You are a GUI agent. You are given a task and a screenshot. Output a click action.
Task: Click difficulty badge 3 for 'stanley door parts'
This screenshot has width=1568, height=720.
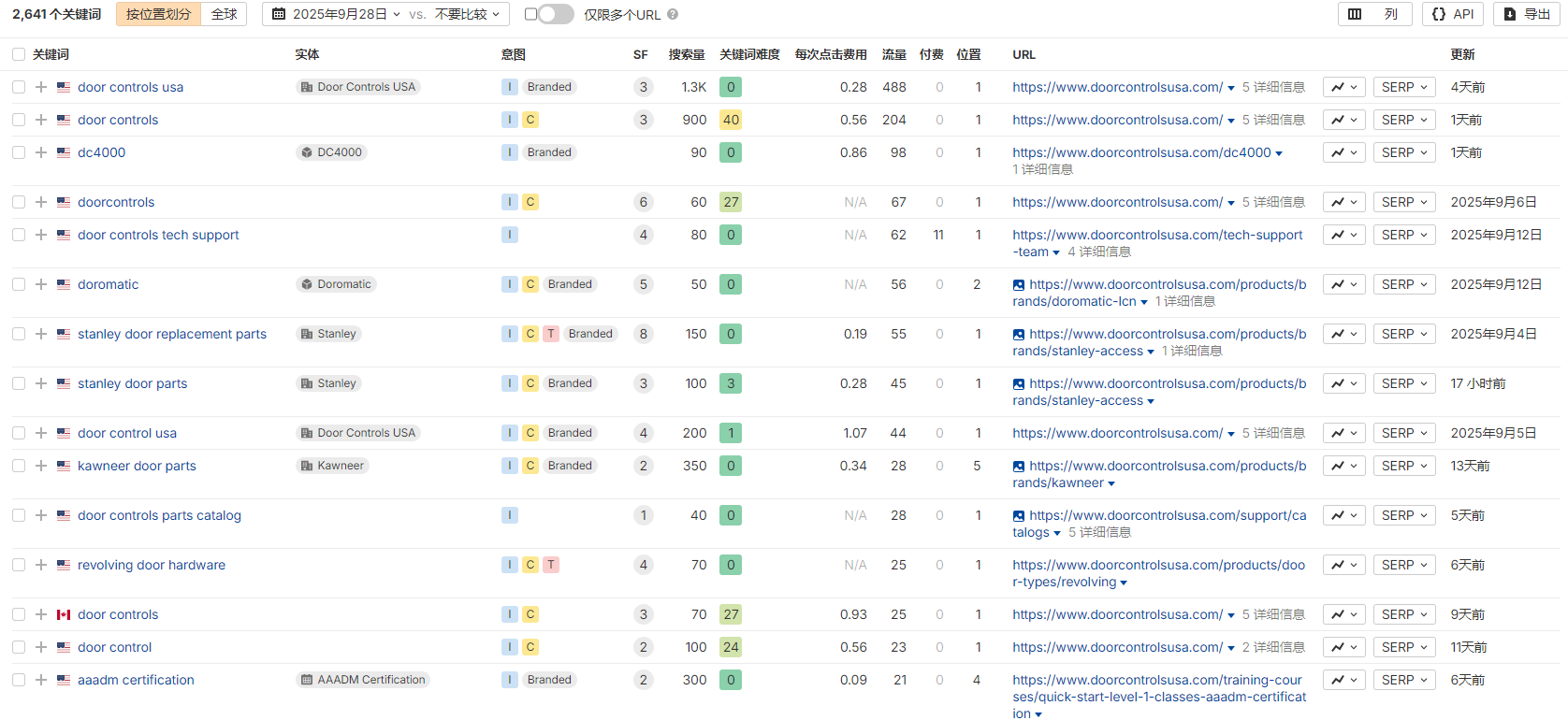731,383
